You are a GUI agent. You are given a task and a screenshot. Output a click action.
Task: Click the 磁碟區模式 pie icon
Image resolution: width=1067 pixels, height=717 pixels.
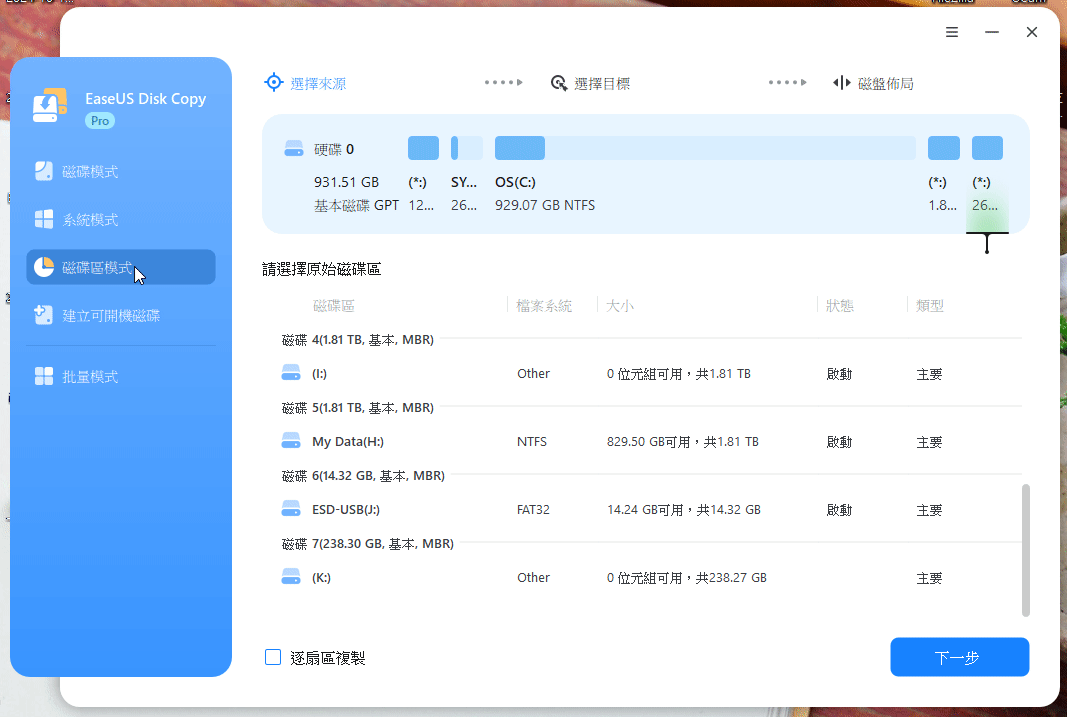click(44, 267)
